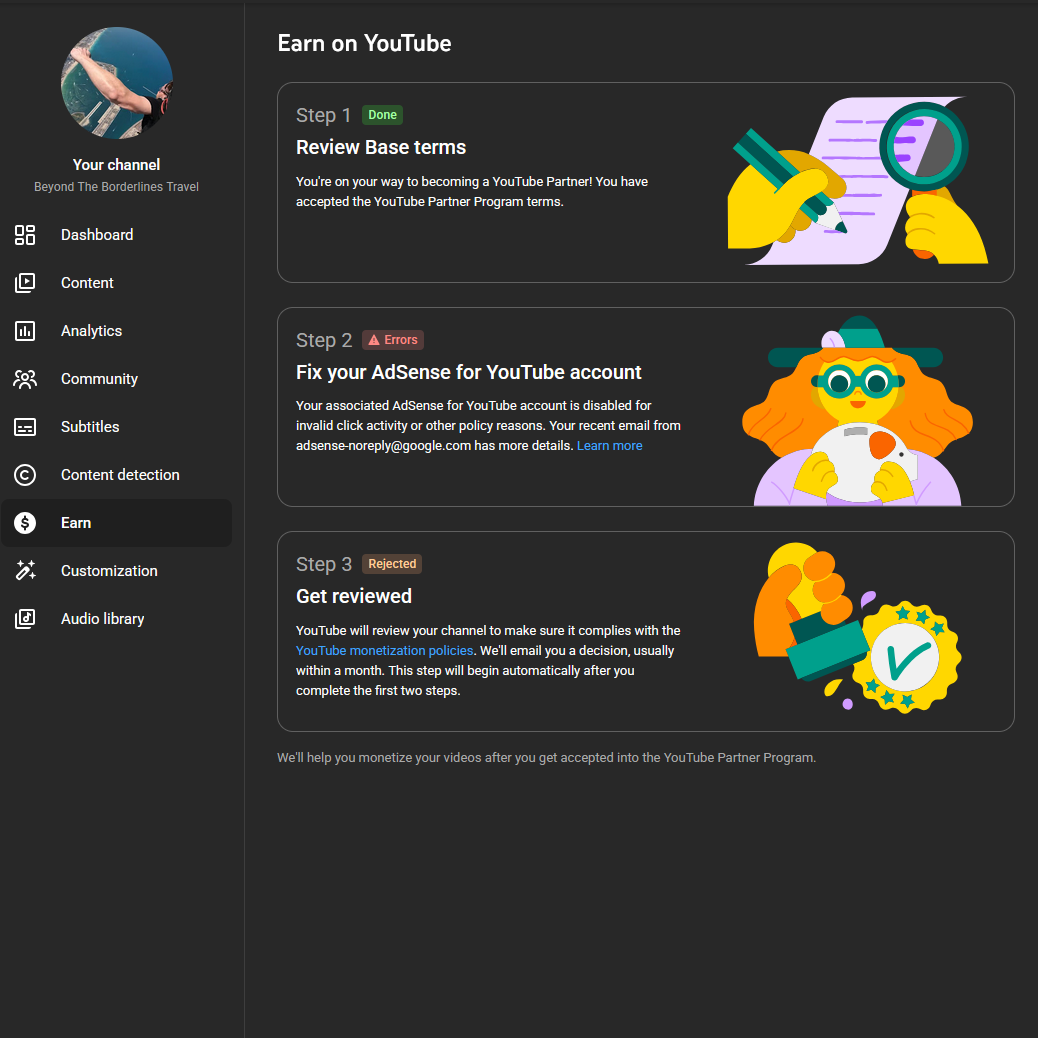Click the Audio library music icon
Image resolution: width=1038 pixels, height=1038 pixels.
pyautogui.click(x=25, y=619)
